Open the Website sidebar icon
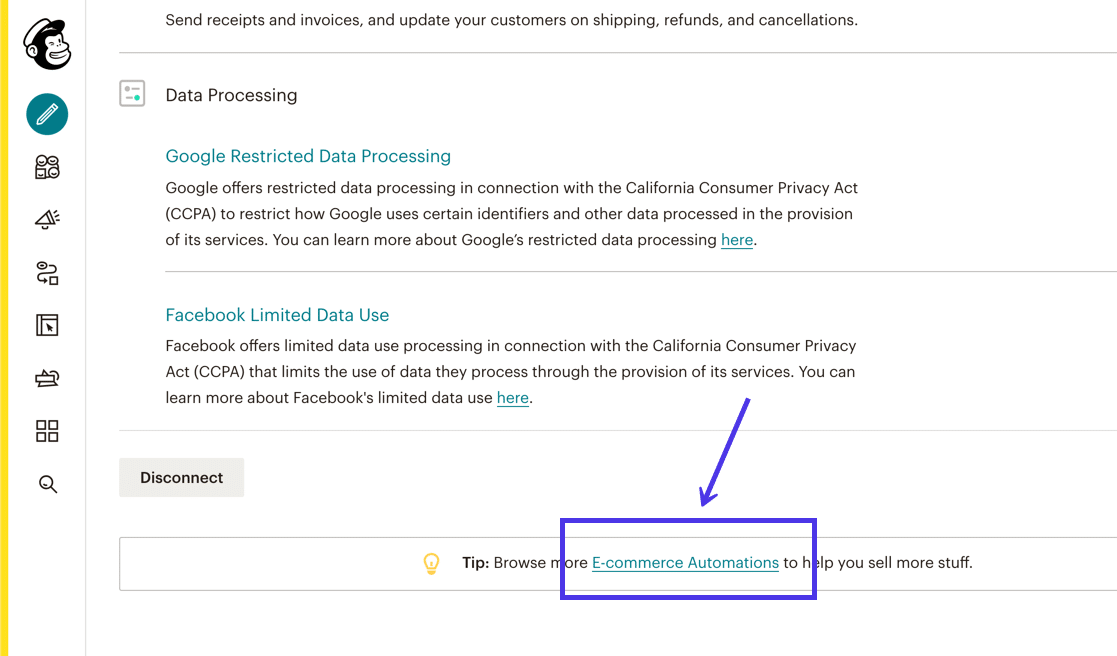Image resolution: width=1117 pixels, height=656 pixels. coord(47,325)
